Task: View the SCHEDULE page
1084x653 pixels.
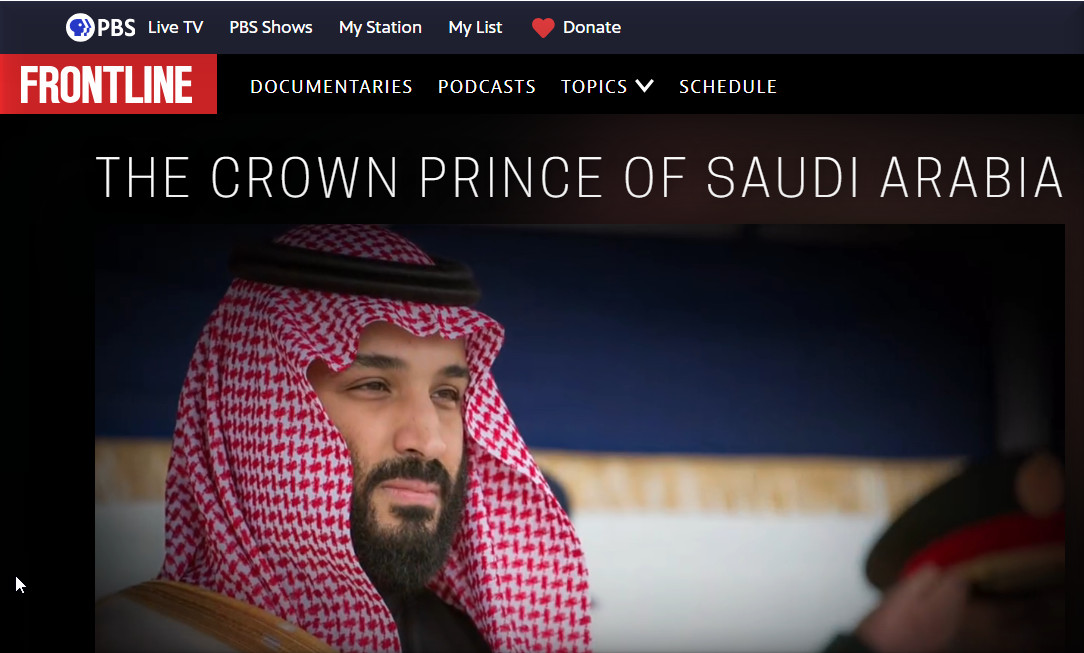Action: (x=728, y=86)
